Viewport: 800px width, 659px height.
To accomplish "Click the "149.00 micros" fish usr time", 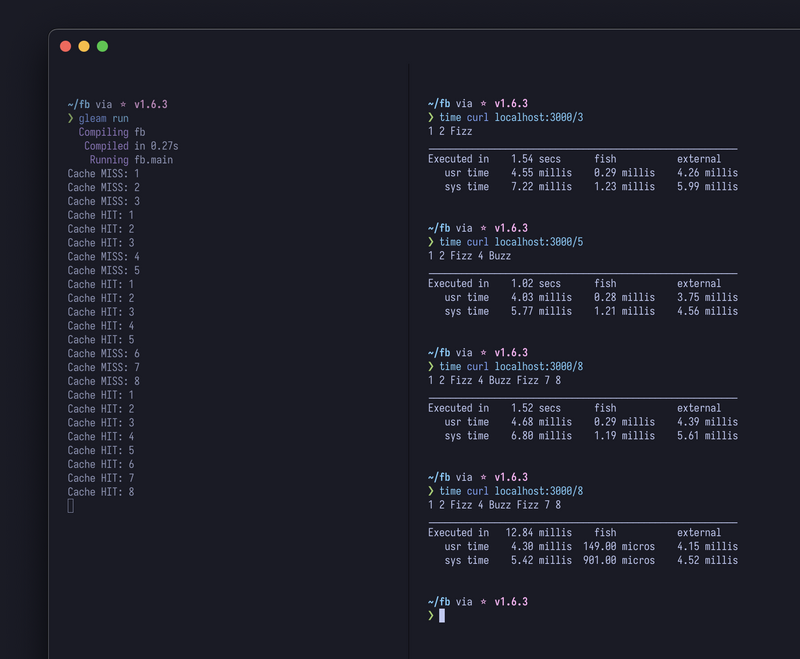I will (x=619, y=547).
